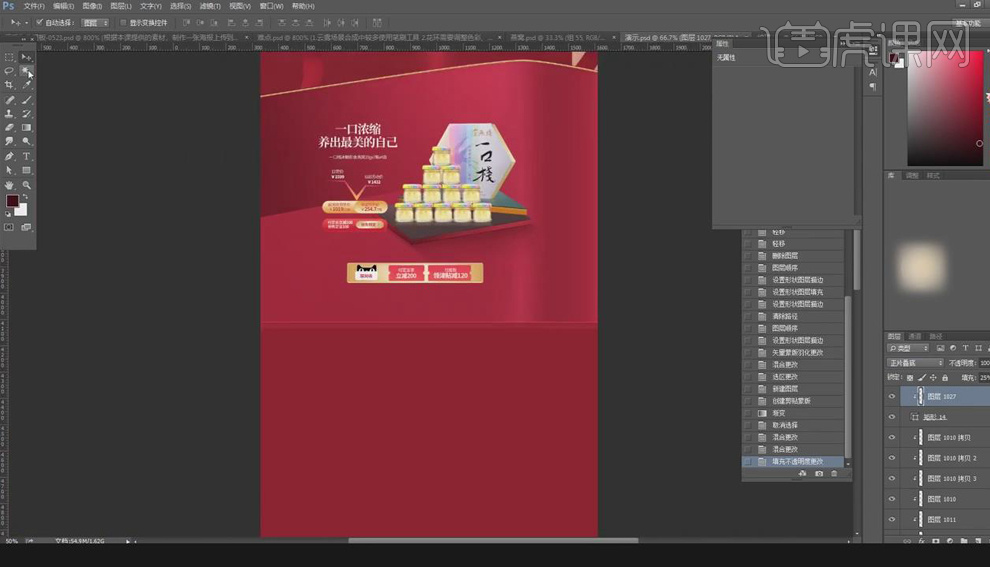The image size is (990, 567).
Task: Select the Pen tool
Action: point(9,157)
